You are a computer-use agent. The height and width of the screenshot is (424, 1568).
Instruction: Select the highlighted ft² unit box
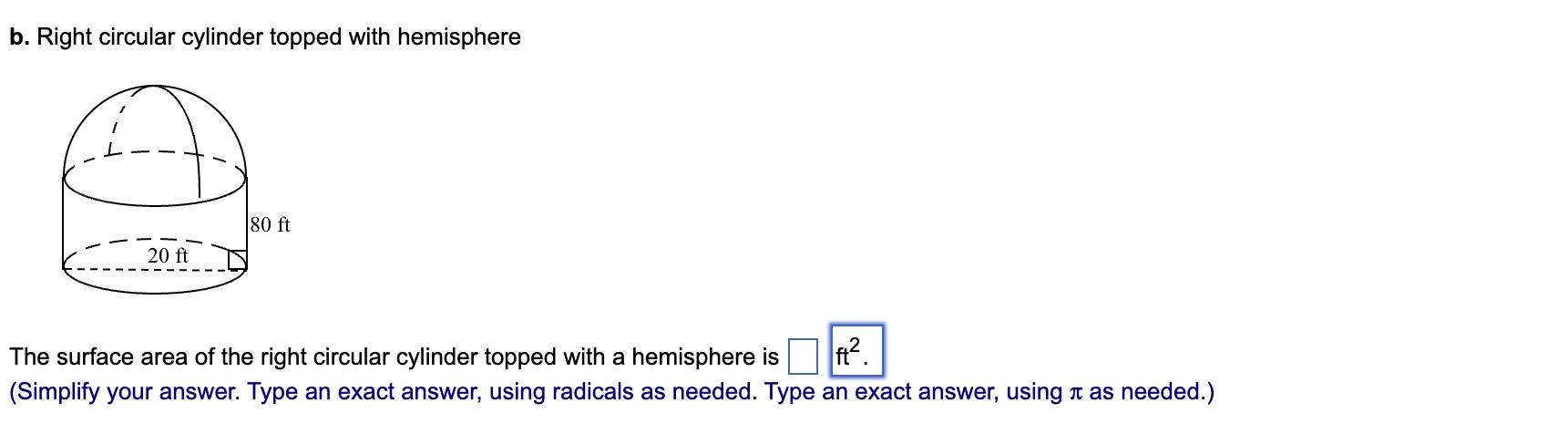(856, 350)
